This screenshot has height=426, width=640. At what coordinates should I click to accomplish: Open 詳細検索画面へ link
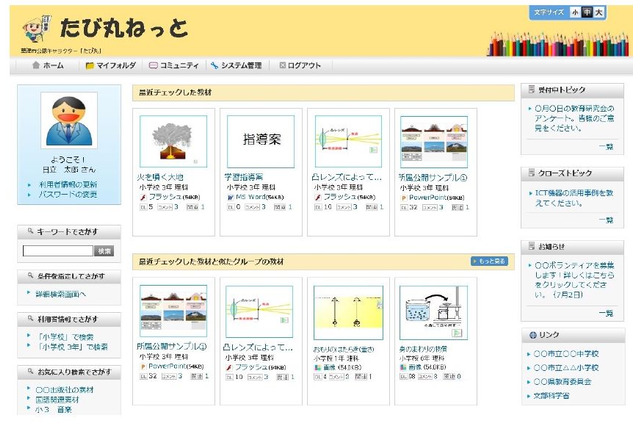click(x=61, y=294)
